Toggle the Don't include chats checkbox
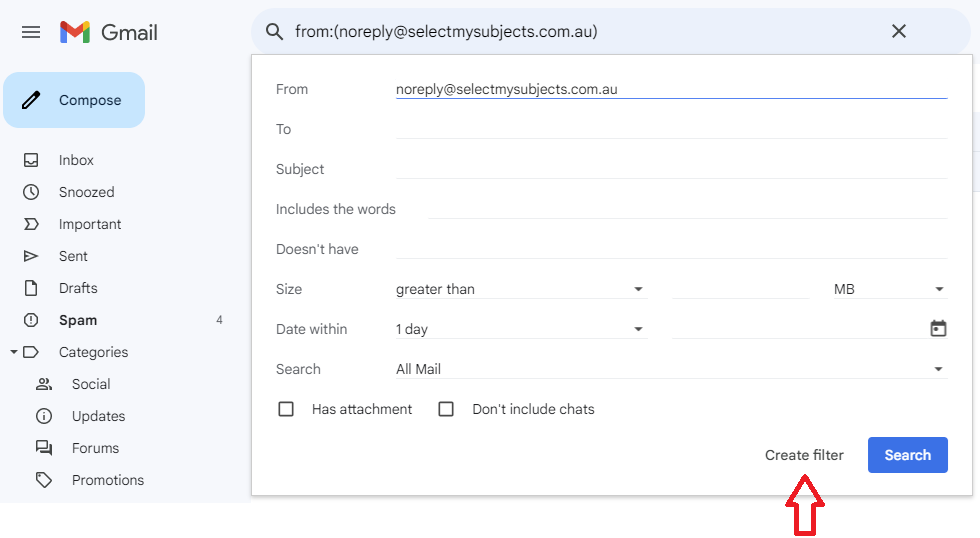Screen dimensions: 980x538 446,409
